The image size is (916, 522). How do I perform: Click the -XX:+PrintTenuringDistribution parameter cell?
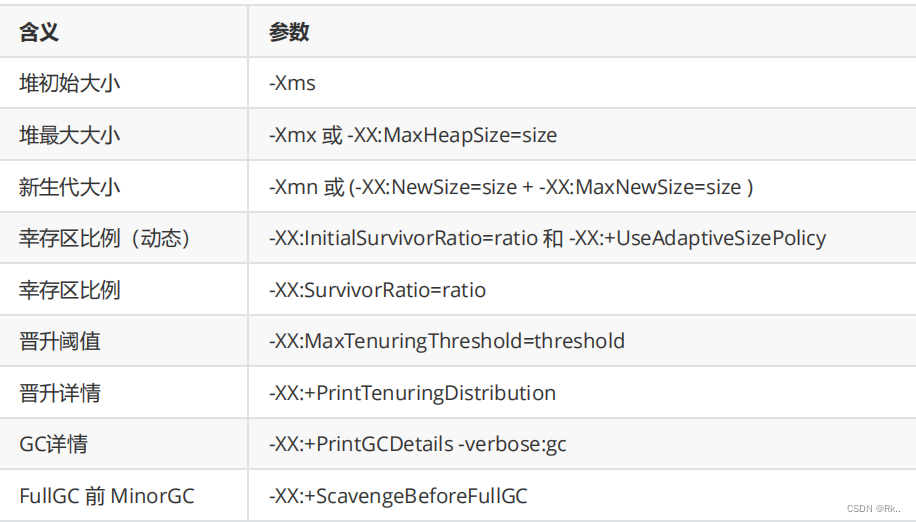point(412,393)
